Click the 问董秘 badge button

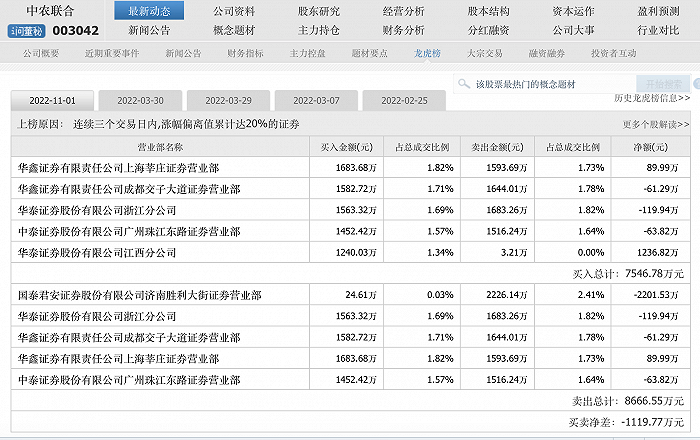click(x=26, y=31)
